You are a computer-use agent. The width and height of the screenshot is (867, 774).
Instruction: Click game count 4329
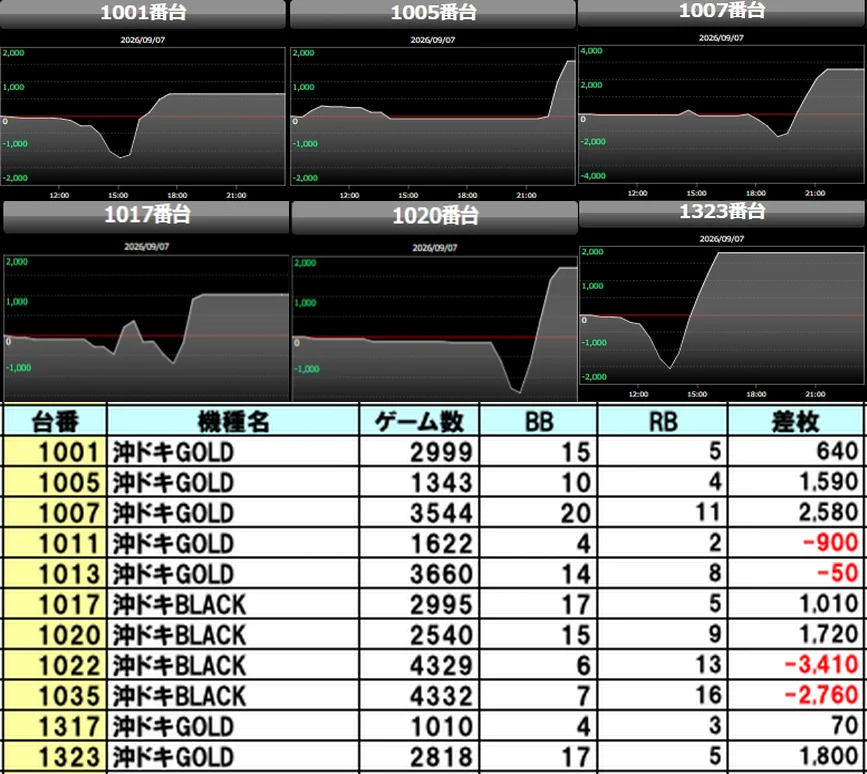click(x=441, y=666)
